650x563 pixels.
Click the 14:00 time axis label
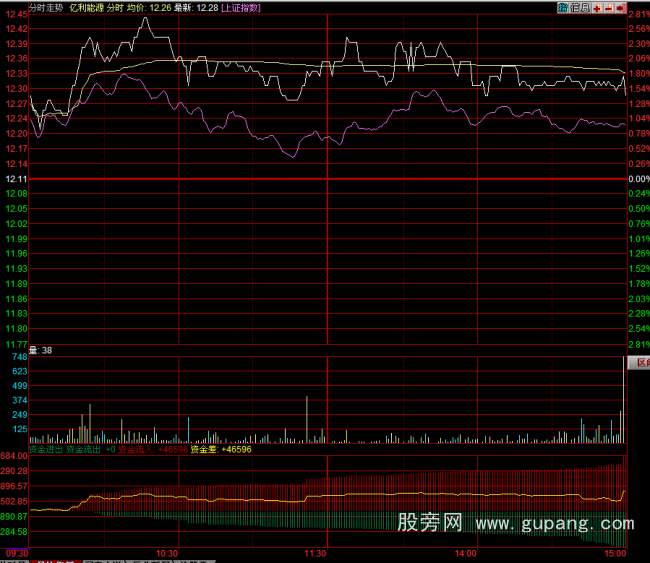pos(466,553)
